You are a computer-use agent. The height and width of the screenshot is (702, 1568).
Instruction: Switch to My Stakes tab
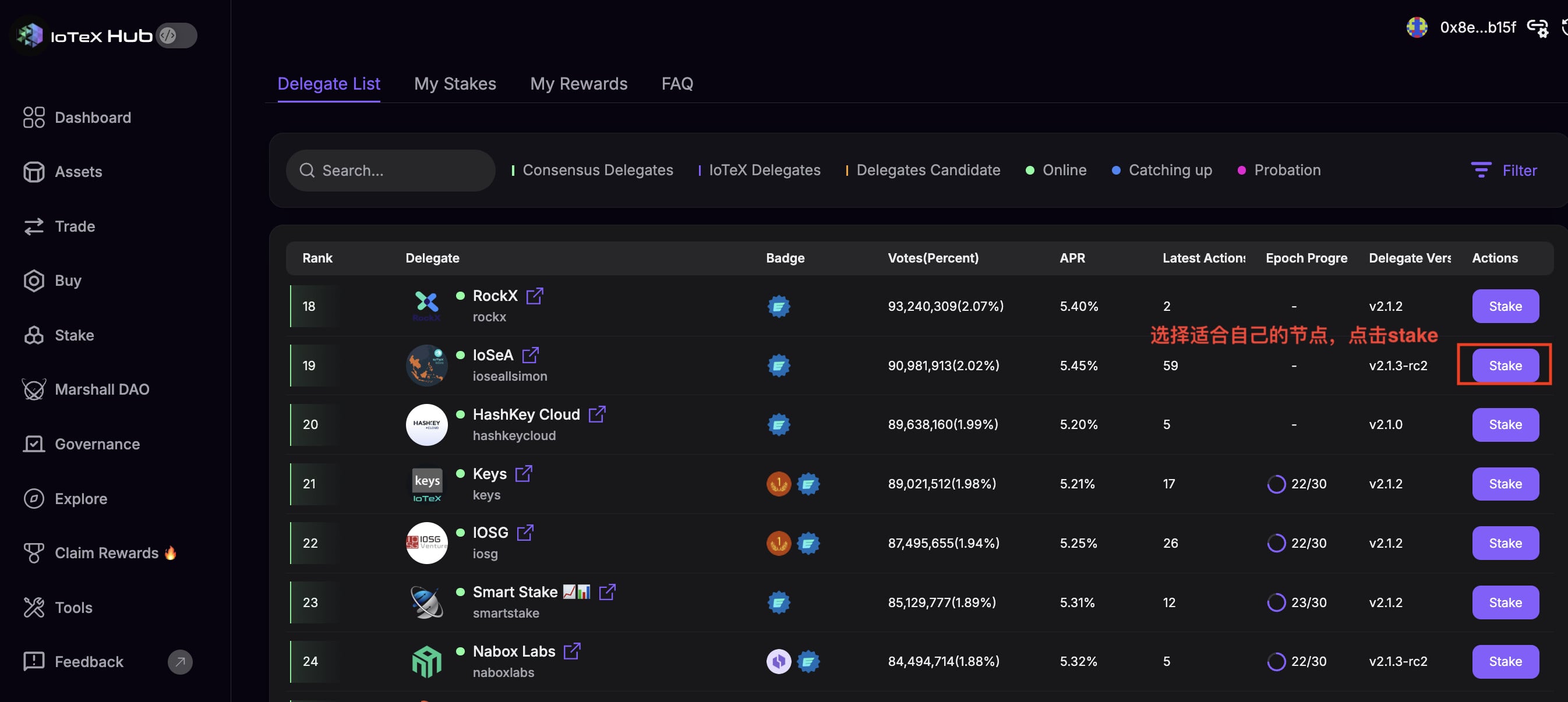click(455, 83)
